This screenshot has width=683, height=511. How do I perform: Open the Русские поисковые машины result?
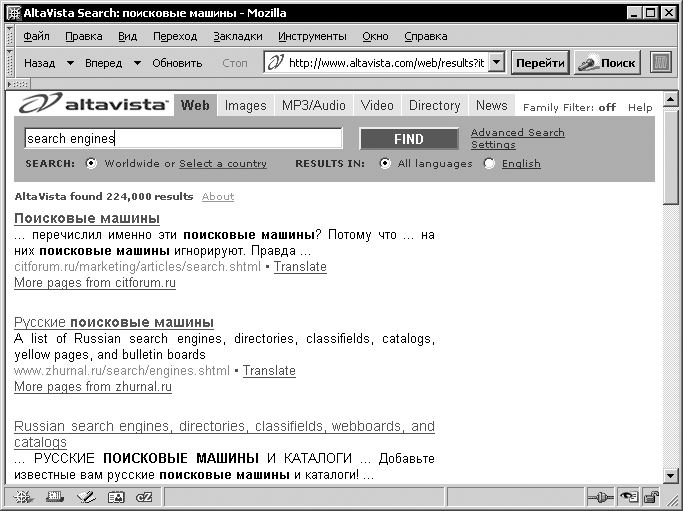[x=114, y=322]
